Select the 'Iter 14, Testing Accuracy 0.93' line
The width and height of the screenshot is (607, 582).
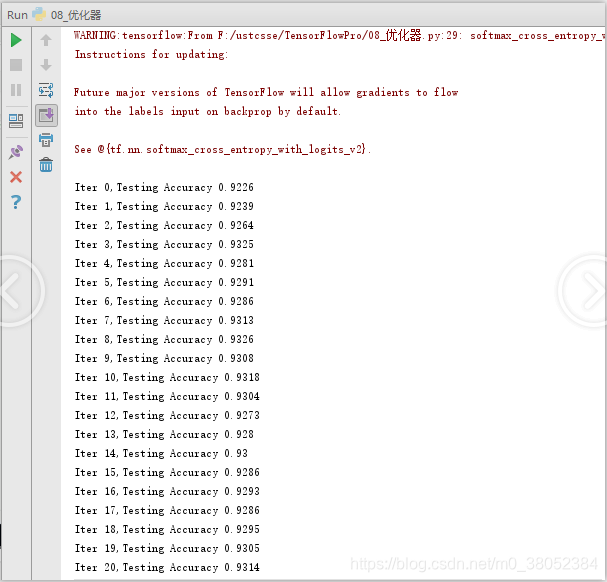pos(161,453)
